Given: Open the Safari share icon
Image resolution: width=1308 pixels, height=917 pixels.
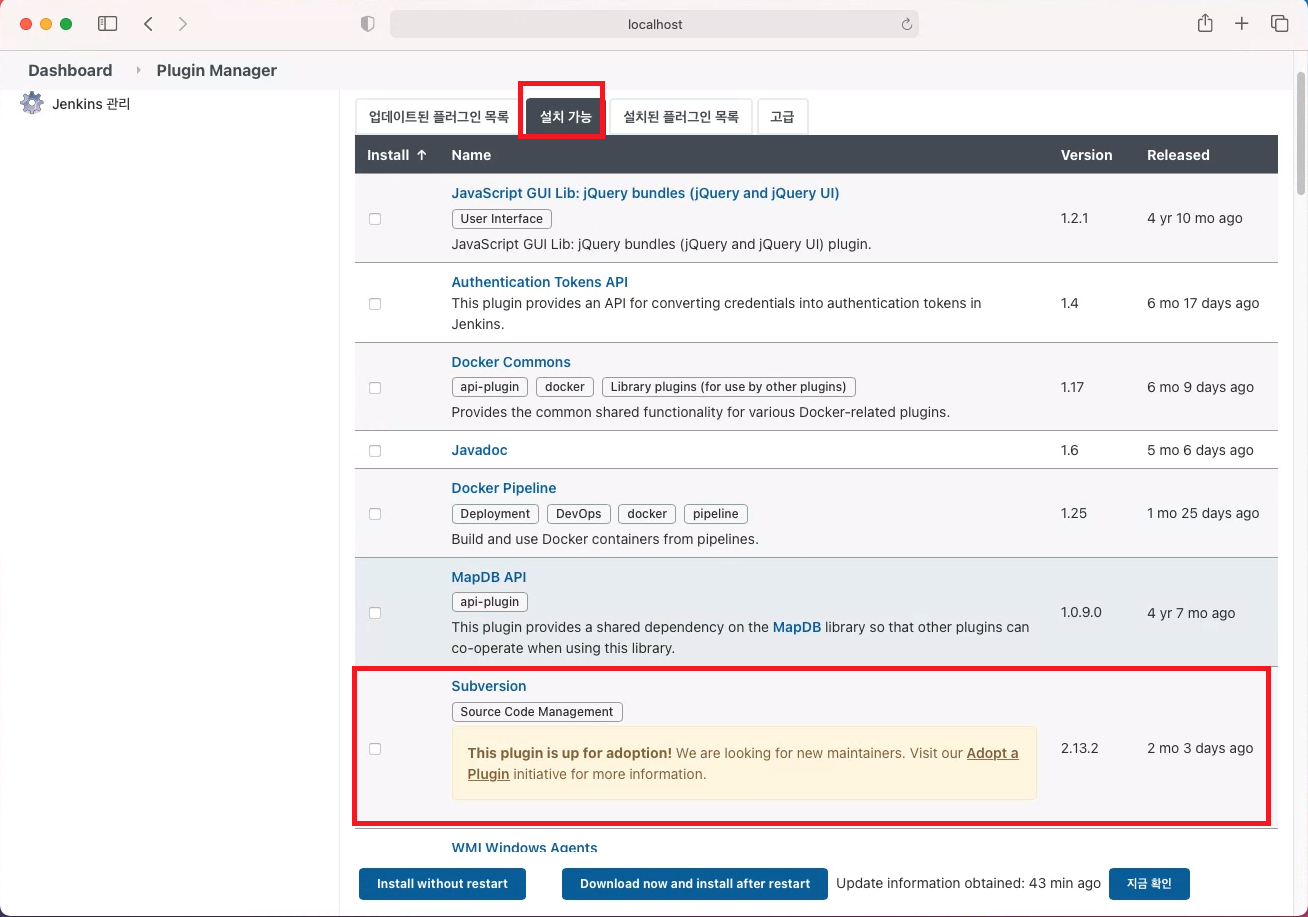Looking at the screenshot, I should [x=1206, y=23].
